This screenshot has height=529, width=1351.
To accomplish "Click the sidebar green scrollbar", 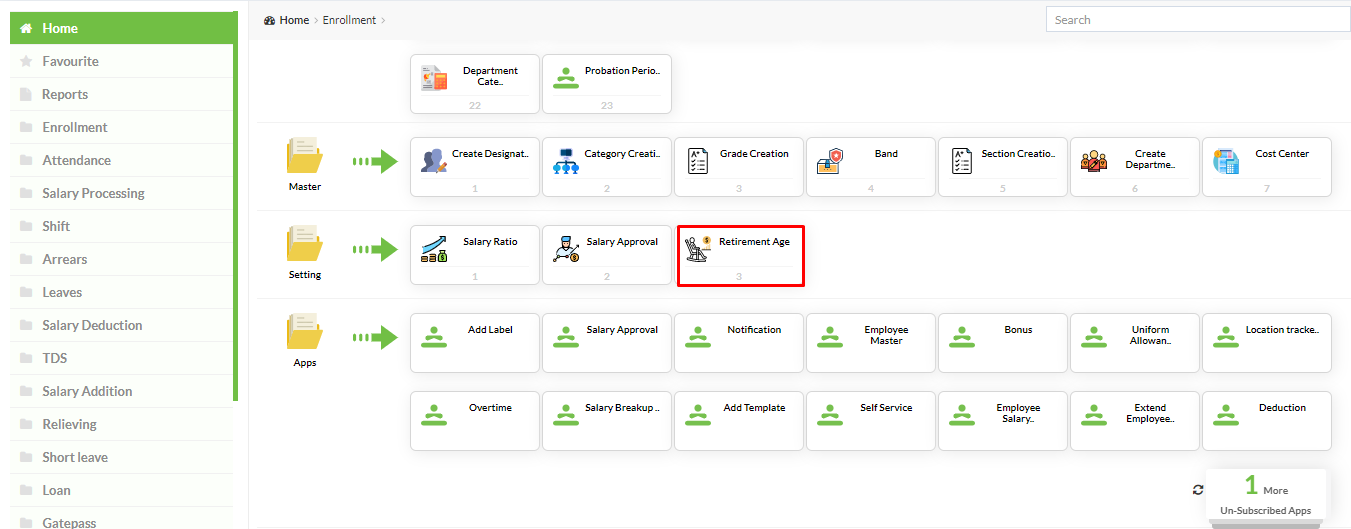I will click(236, 206).
